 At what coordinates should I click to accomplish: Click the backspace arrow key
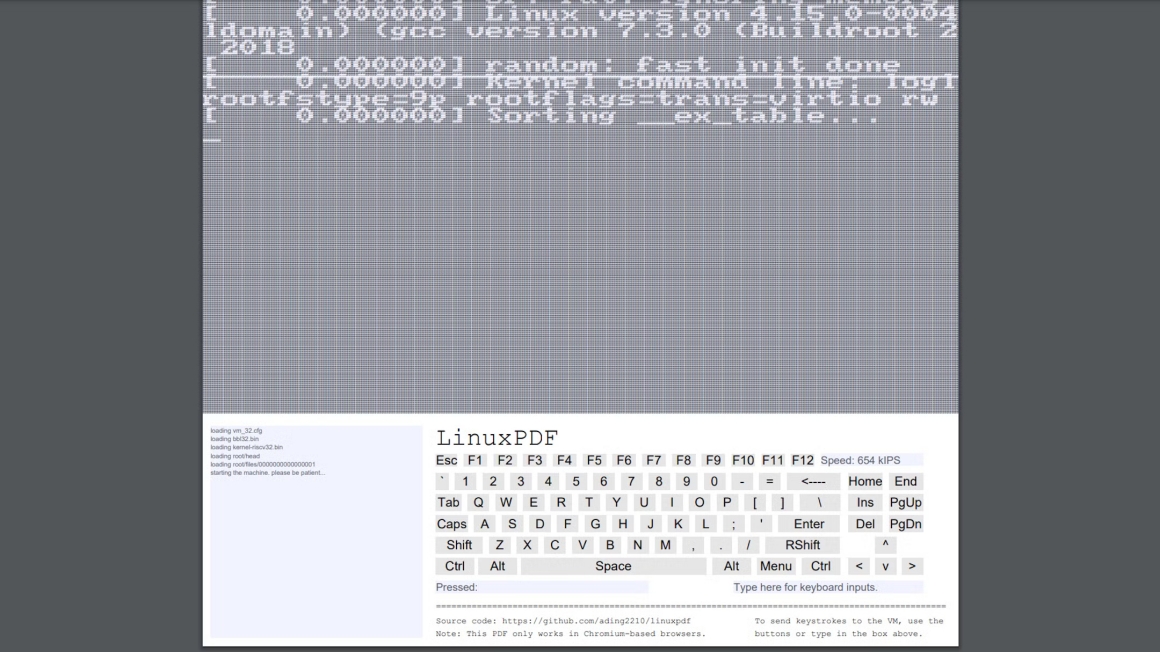pos(813,481)
